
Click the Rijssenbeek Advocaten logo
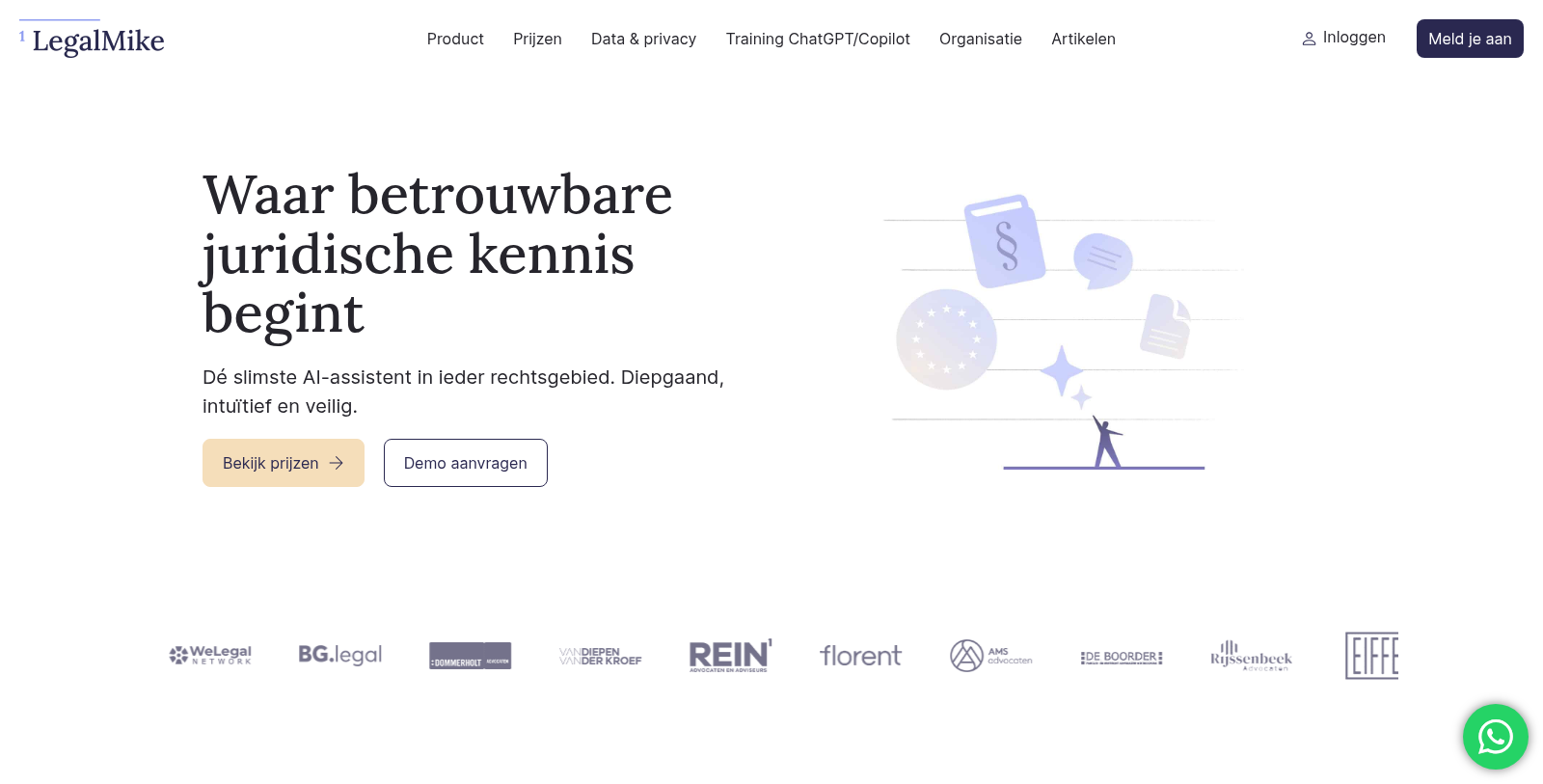(1251, 656)
